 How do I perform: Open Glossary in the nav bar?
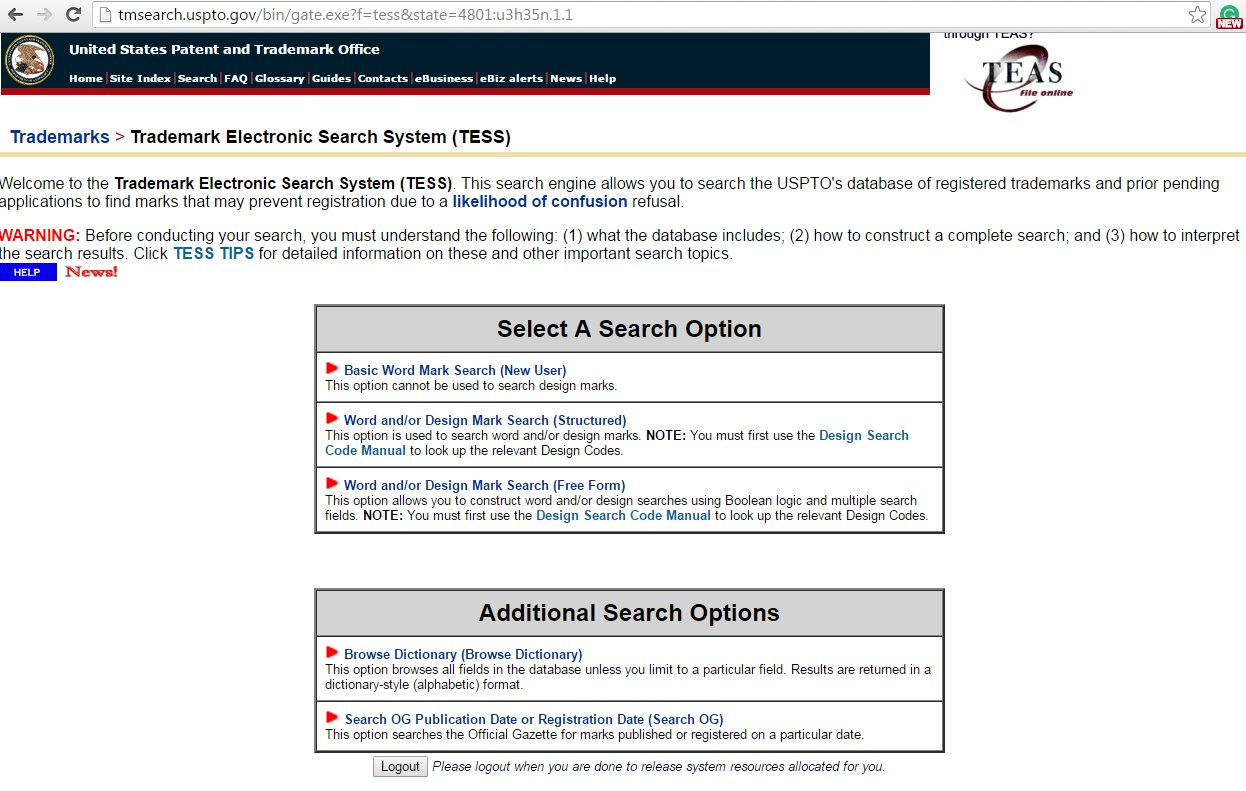[279, 78]
